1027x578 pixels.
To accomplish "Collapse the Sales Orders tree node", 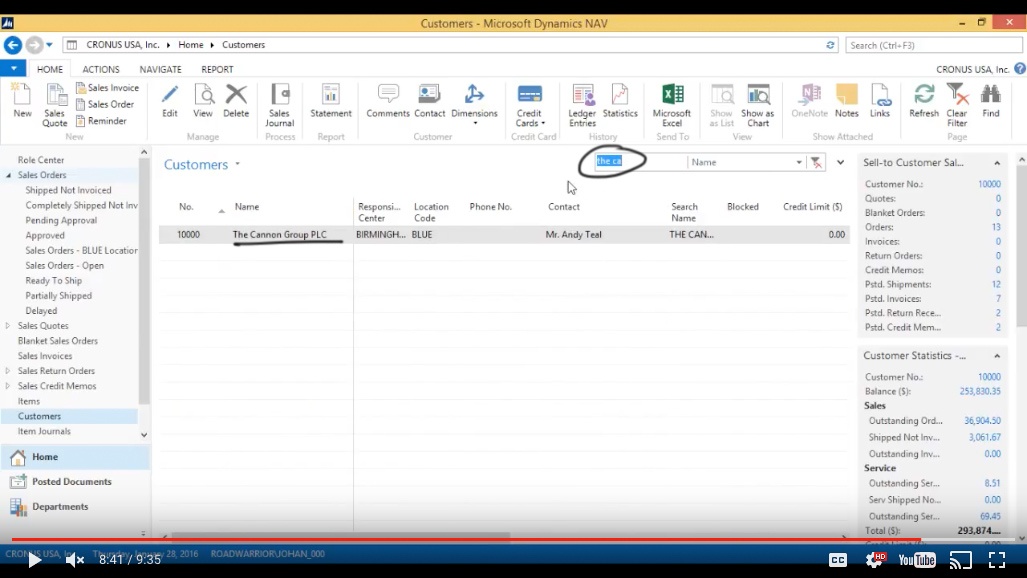I will pos(9,175).
